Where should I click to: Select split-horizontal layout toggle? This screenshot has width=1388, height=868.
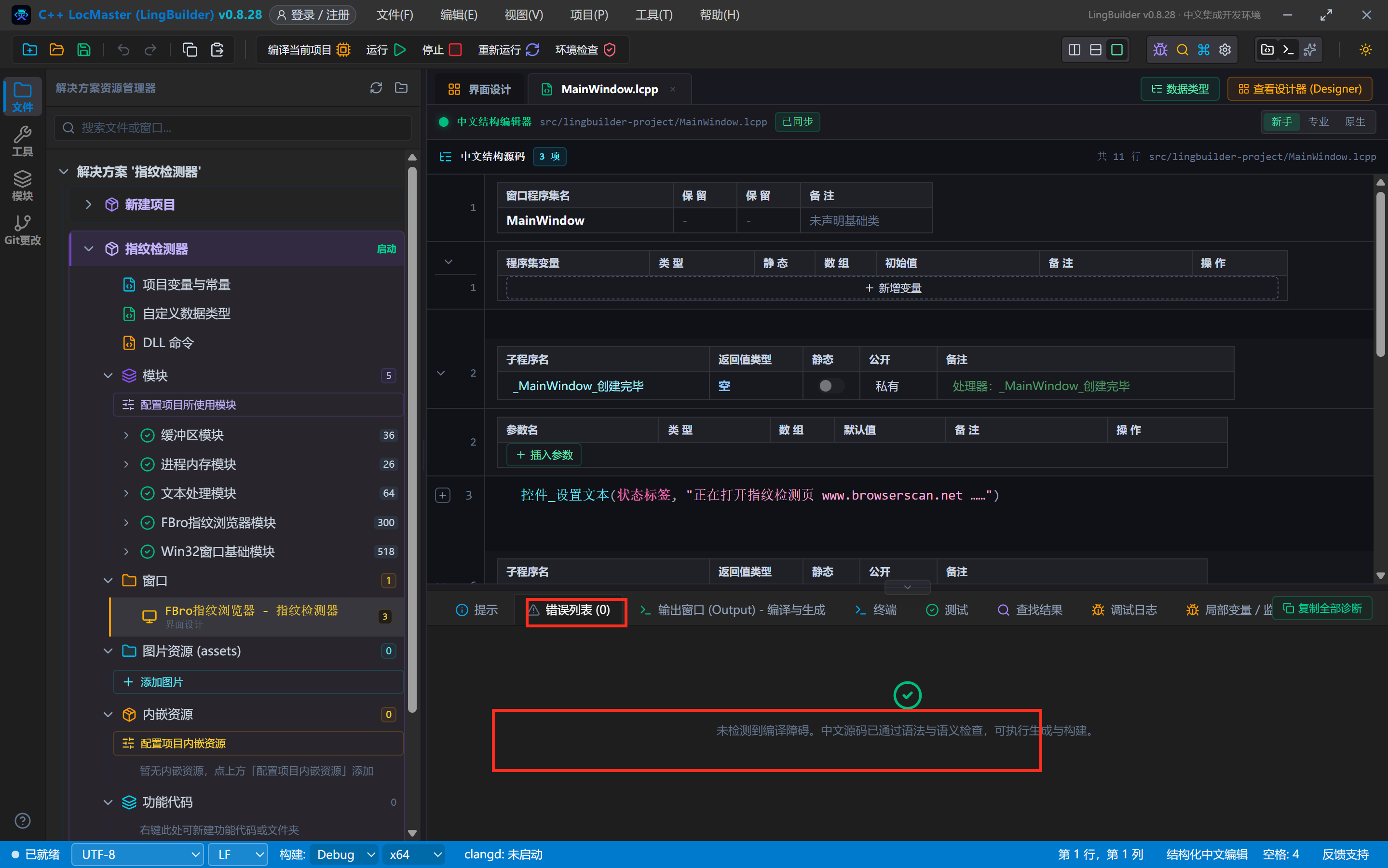[1096, 50]
